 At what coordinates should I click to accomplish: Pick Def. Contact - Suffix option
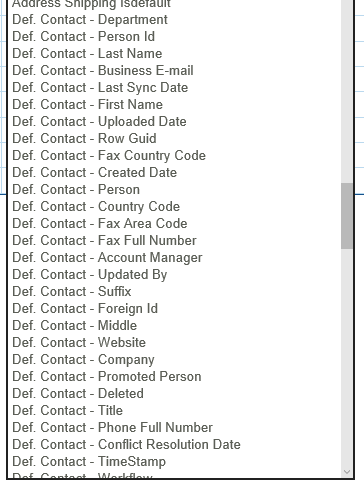[174, 292]
